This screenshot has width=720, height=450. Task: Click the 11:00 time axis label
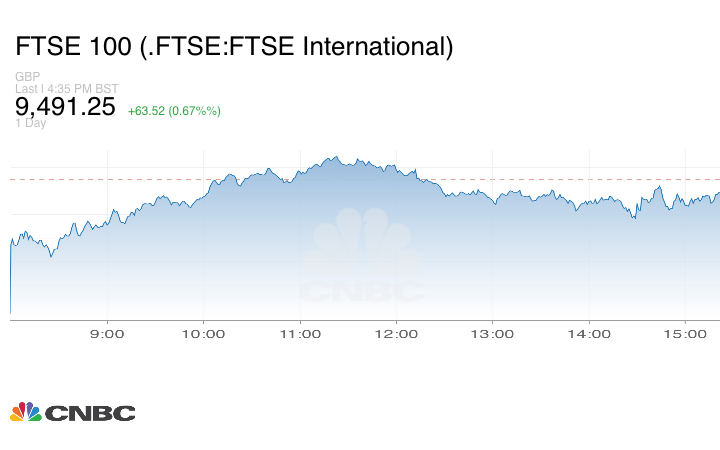click(x=300, y=334)
